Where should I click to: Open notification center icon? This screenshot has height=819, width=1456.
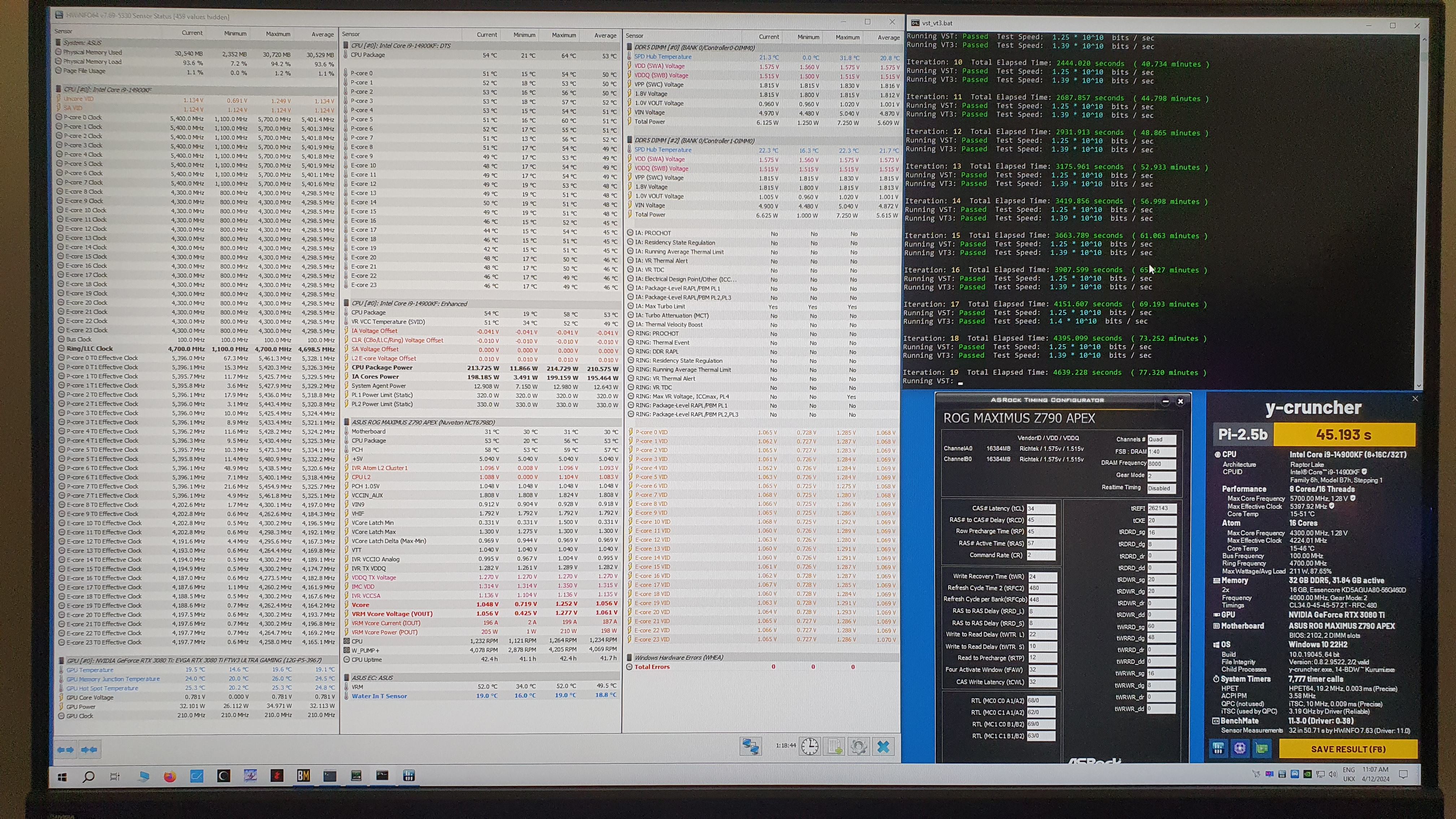point(1403,774)
